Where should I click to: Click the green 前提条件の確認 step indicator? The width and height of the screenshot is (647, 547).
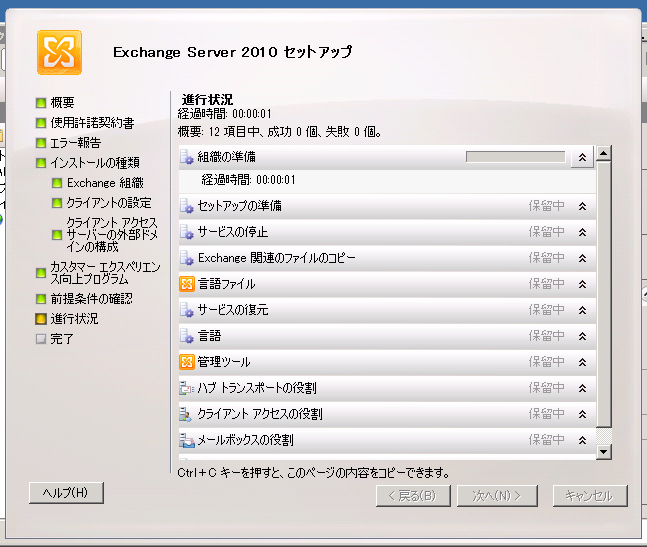click(x=41, y=299)
